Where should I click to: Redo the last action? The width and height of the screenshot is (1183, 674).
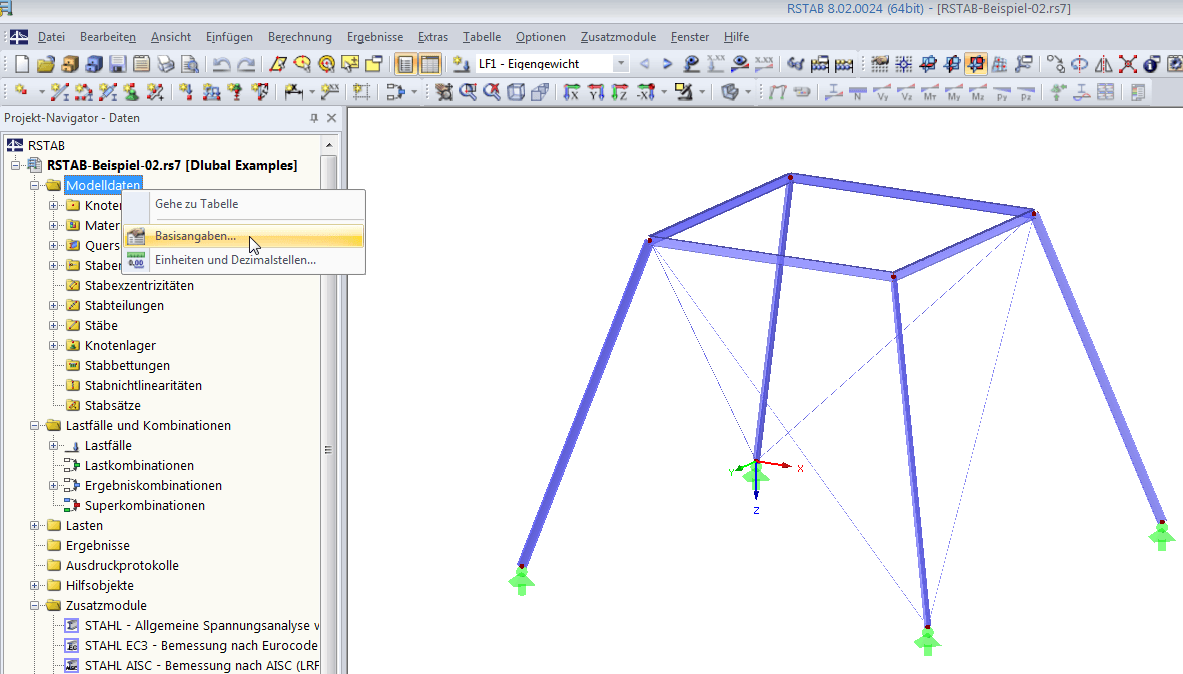click(246, 64)
